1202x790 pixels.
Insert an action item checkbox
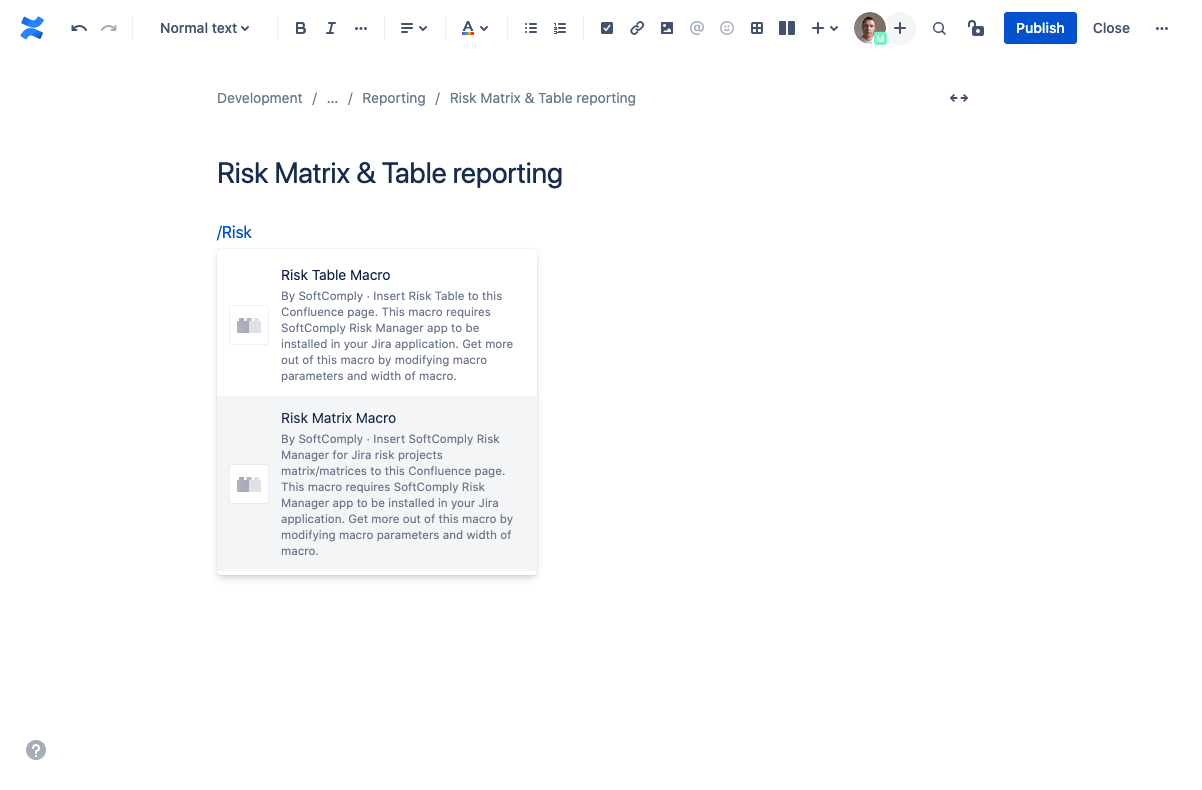point(607,28)
